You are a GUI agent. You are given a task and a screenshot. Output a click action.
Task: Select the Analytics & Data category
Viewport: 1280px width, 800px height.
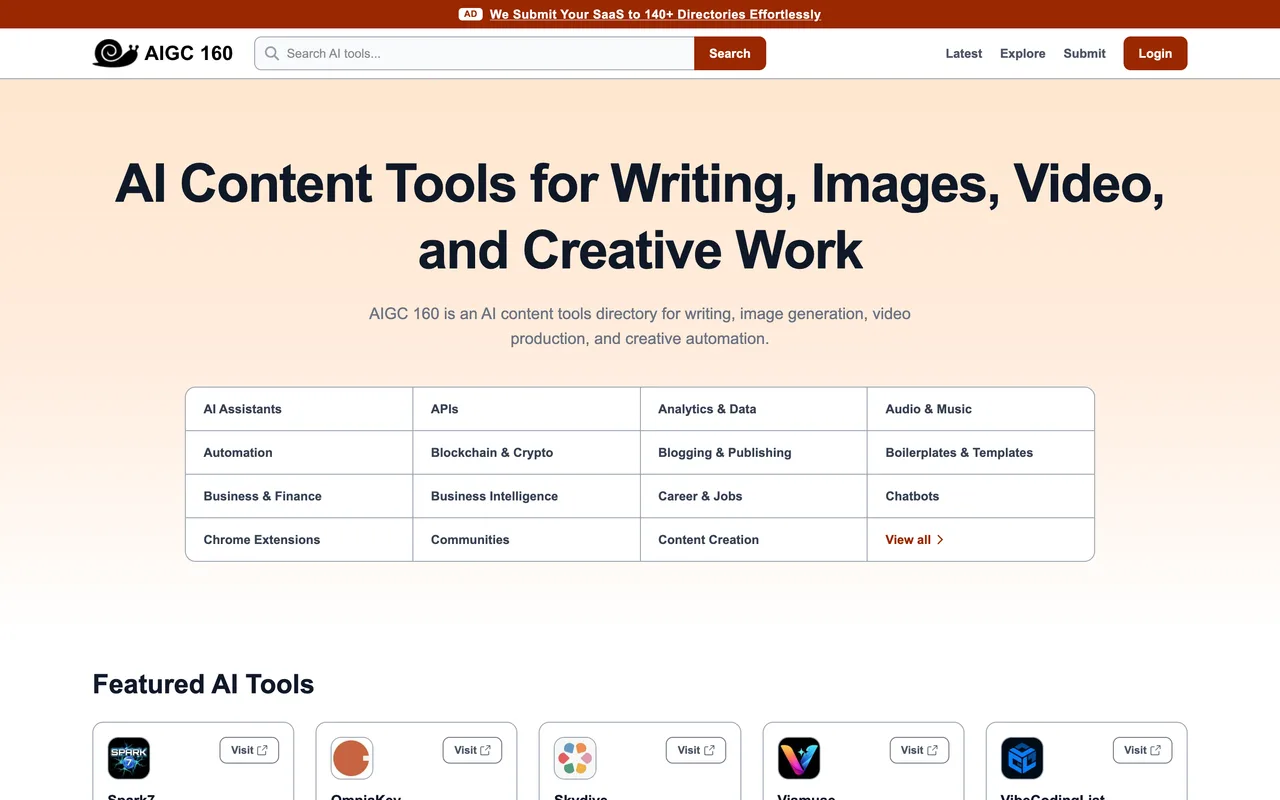click(x=753, y=409)
